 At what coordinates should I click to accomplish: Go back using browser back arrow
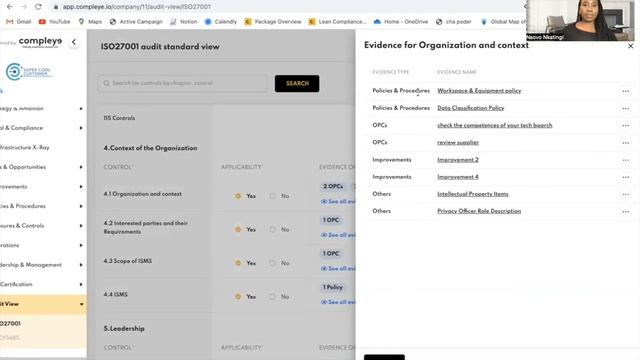click(x=9, y=7)
